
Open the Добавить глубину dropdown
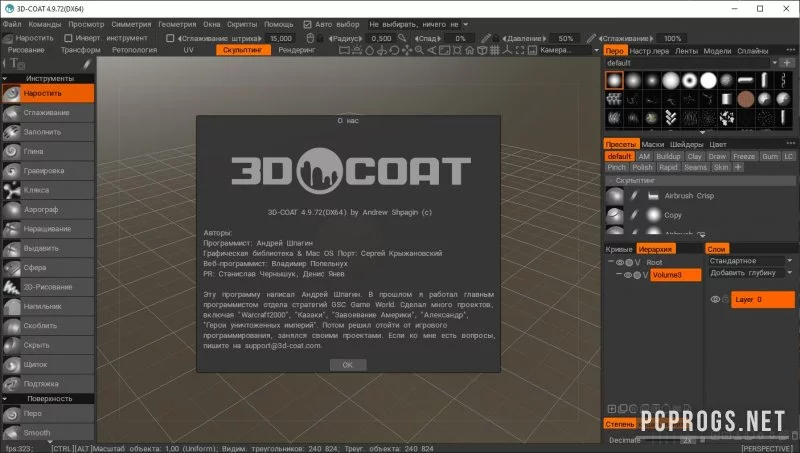pyautogui.click(x=750, y=273)
